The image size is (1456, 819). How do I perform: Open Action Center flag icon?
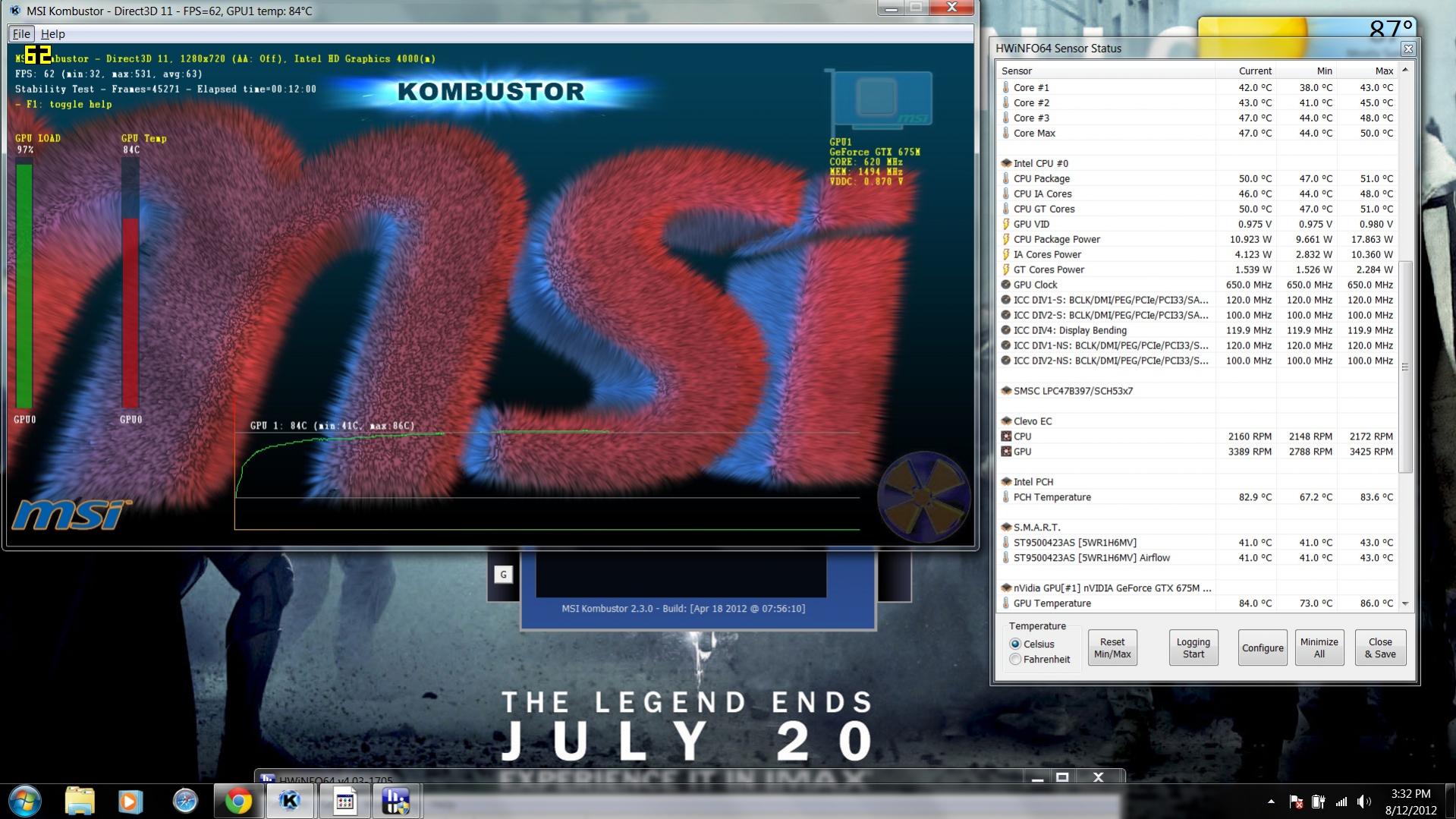pos(1296,802)
